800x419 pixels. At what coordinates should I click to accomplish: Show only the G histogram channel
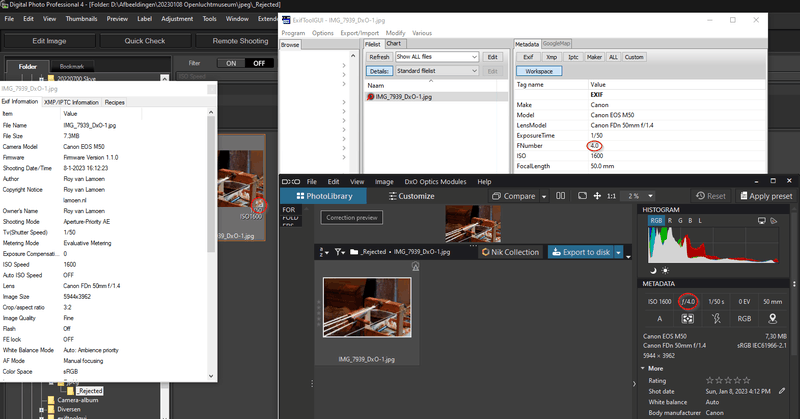pyautogui.click(x=680, y=220)
